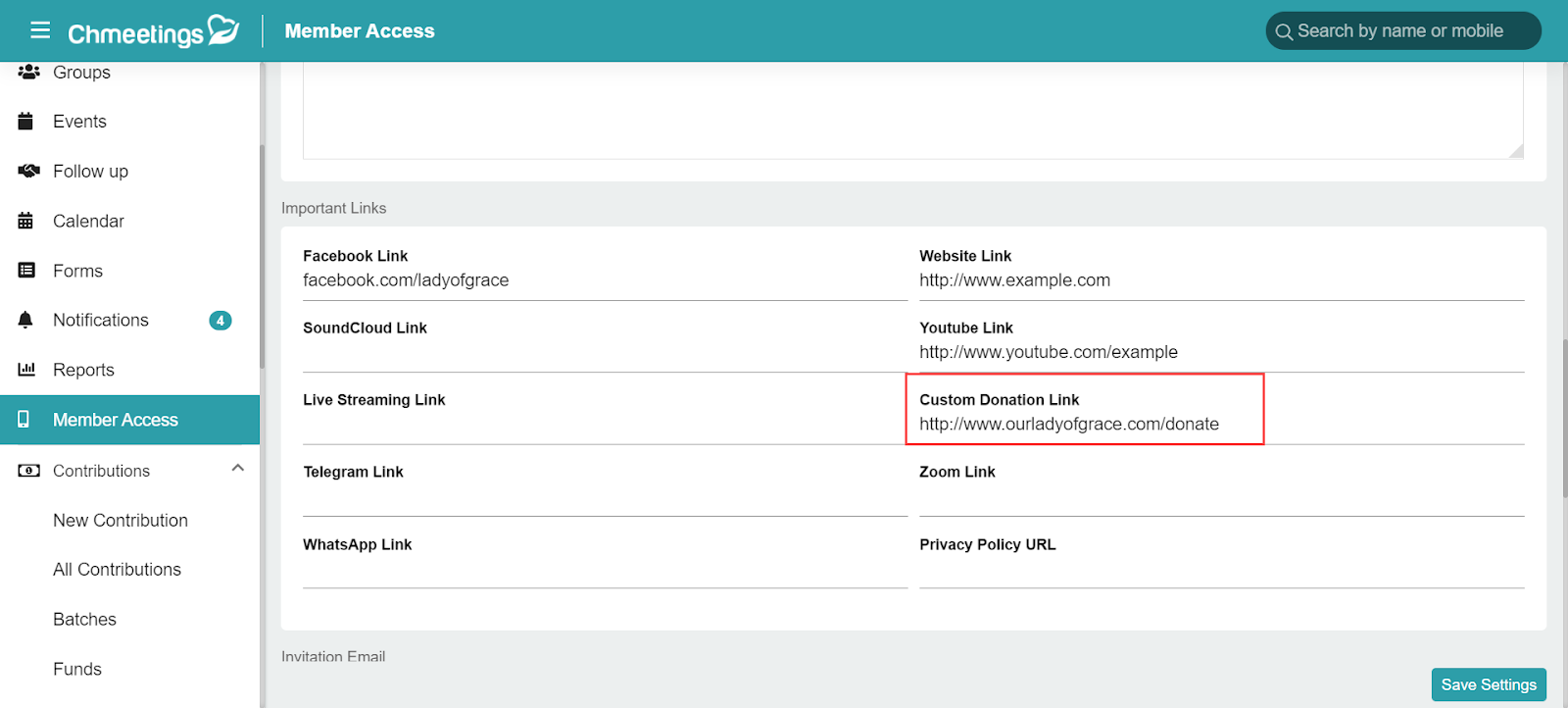Click the Save Settings button
Image resolution: width=1568 pixels, height=708 pixels.
(x=1489, y=684)
